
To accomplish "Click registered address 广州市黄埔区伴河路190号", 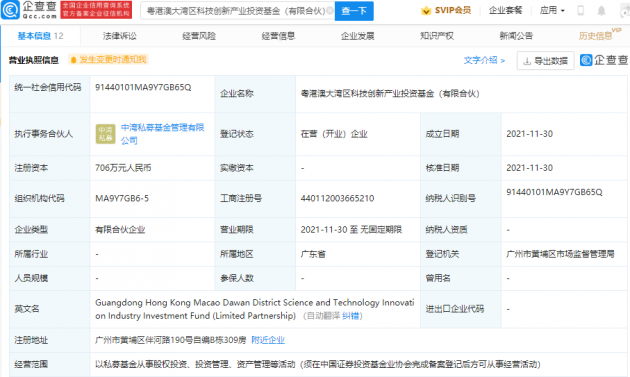I will [170, 340].
